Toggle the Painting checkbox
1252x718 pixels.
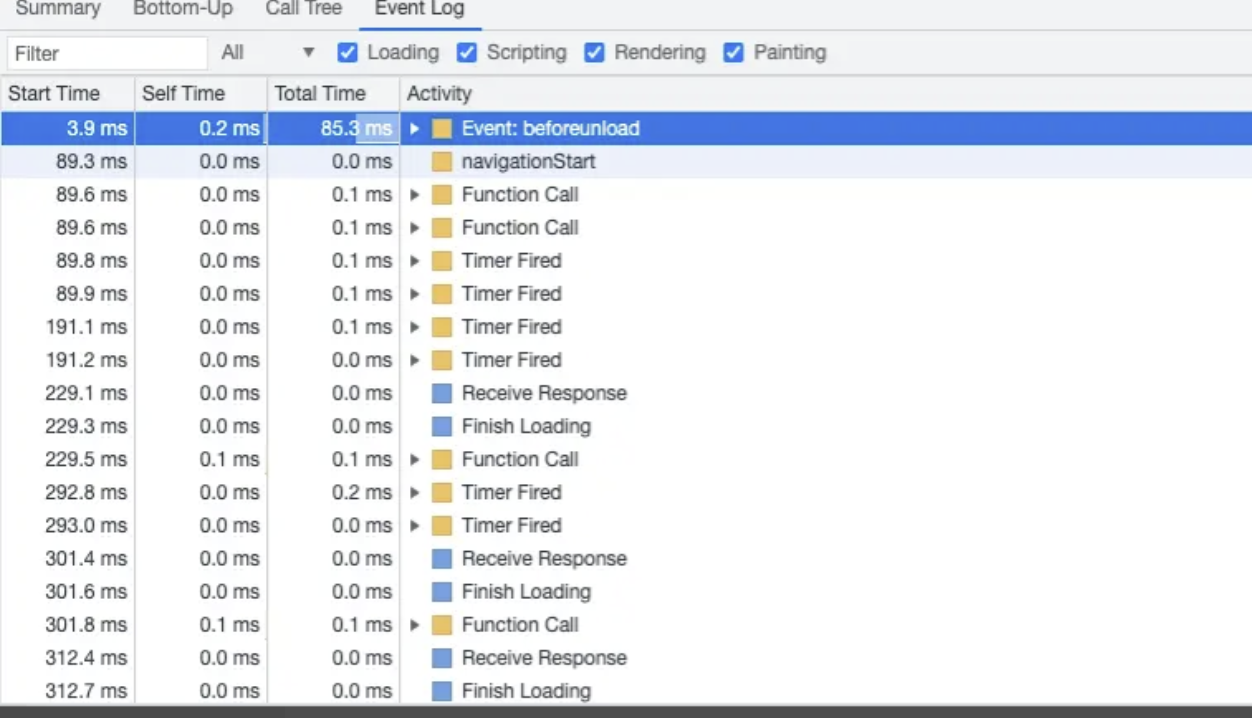pyautogui.click(x=734, y=53)
